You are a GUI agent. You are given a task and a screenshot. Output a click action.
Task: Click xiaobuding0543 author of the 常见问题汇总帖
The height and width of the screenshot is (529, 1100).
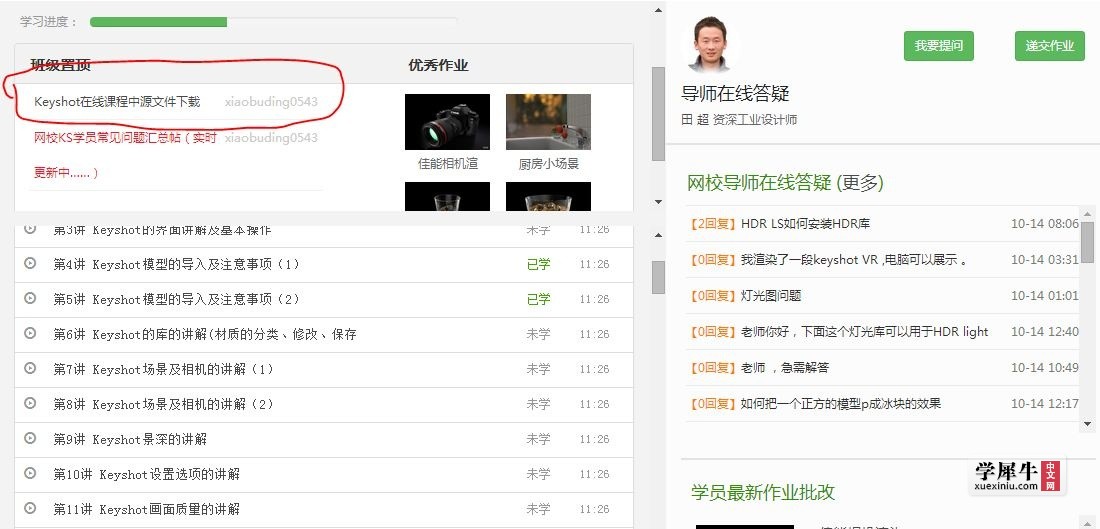coord(271,138)
